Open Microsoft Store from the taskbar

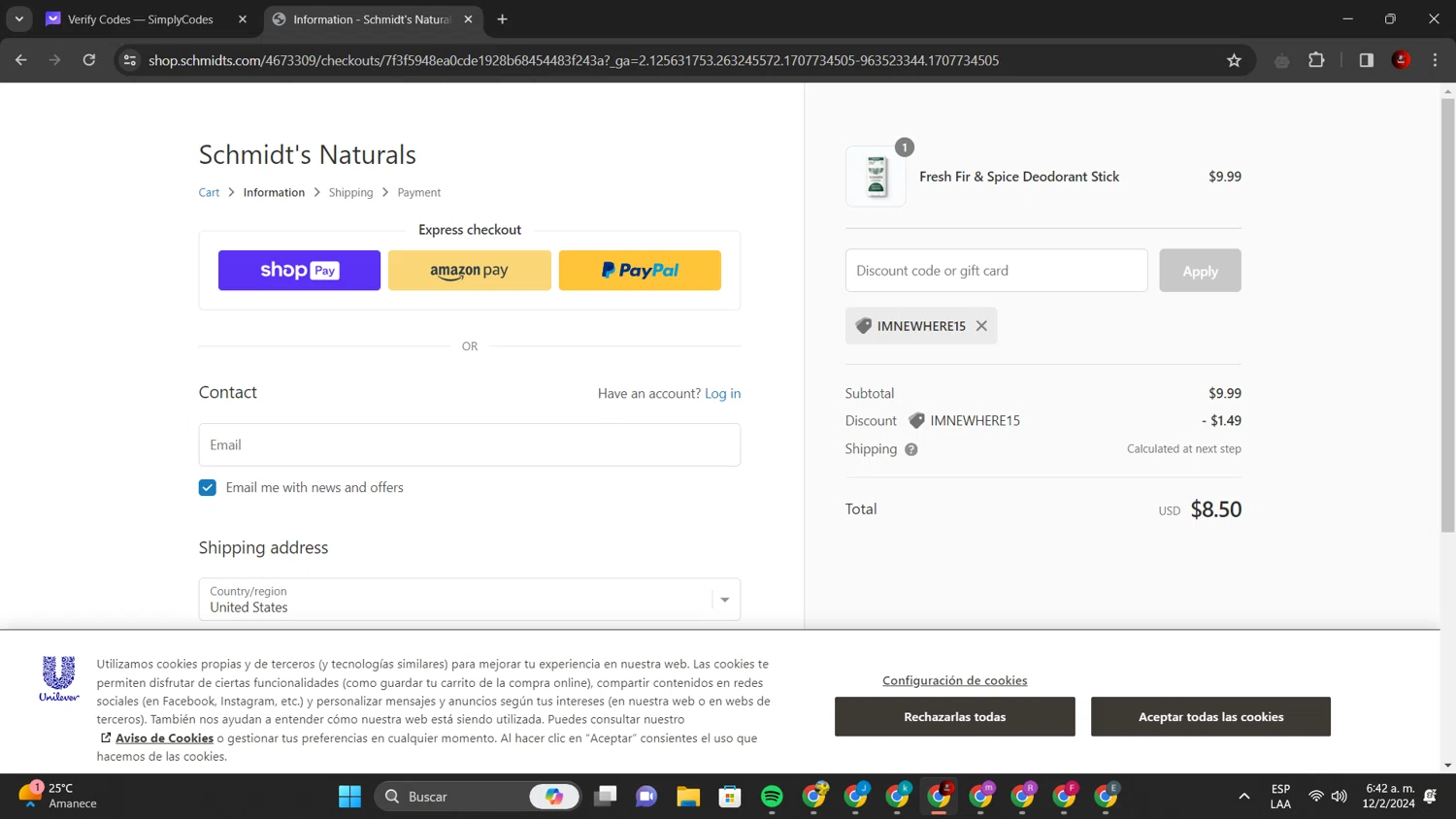click(x=730, y=797)
